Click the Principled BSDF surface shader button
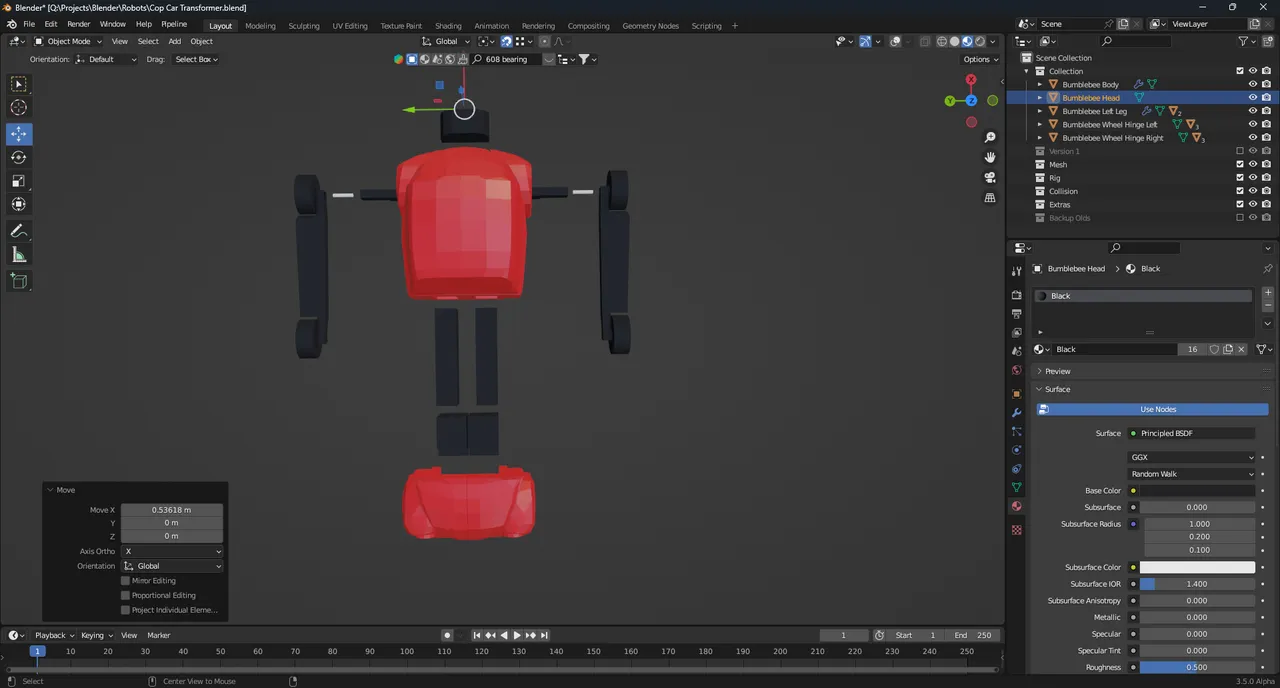Image resolution: width=1280 pixels, height=688 pixels. pyautogui.click(x=1191, y=433)
